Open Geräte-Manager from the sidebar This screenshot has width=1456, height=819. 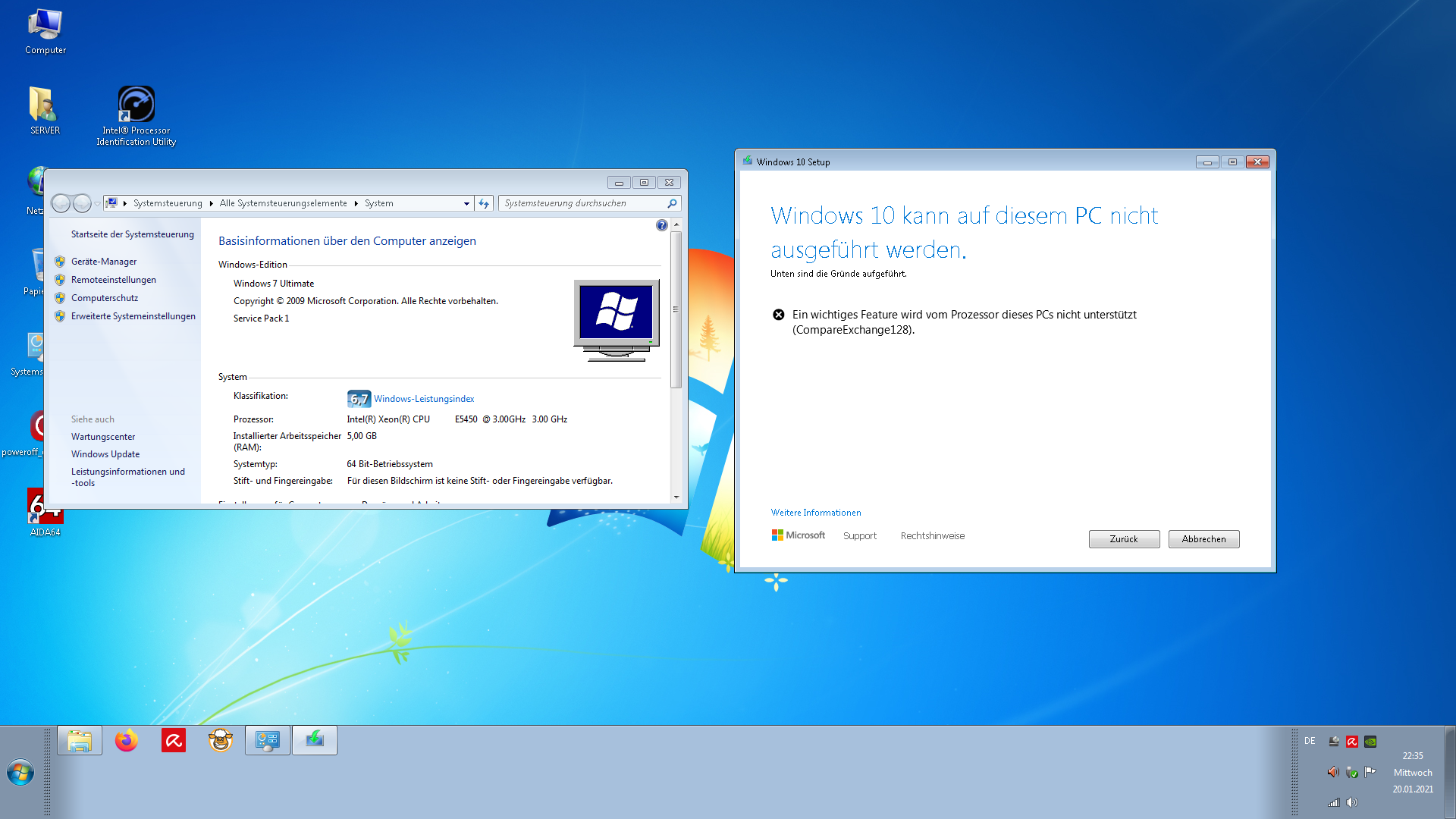pos(104,262)
